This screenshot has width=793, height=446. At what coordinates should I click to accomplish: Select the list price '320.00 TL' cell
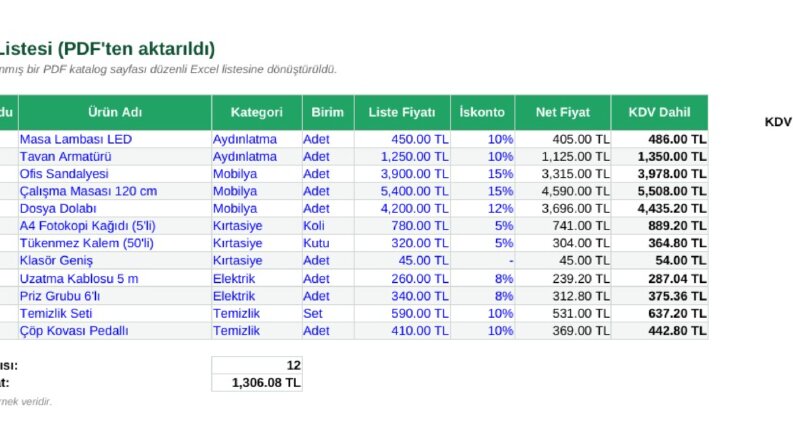click(x=402, y=243)
